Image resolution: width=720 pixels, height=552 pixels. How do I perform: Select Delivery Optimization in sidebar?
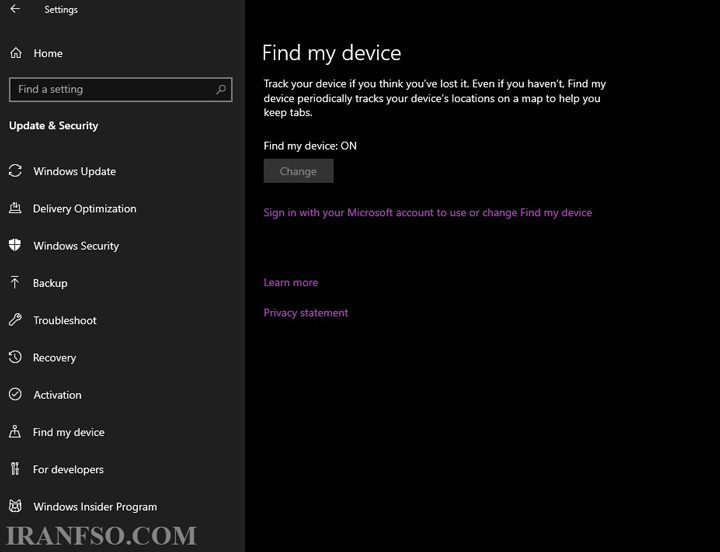click(84, 208)
